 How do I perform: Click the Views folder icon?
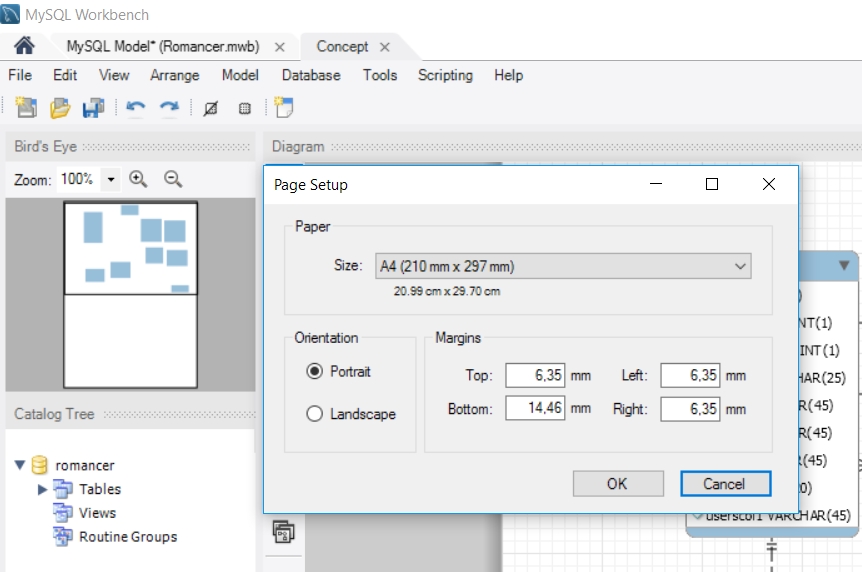click(x=63, y=512)
